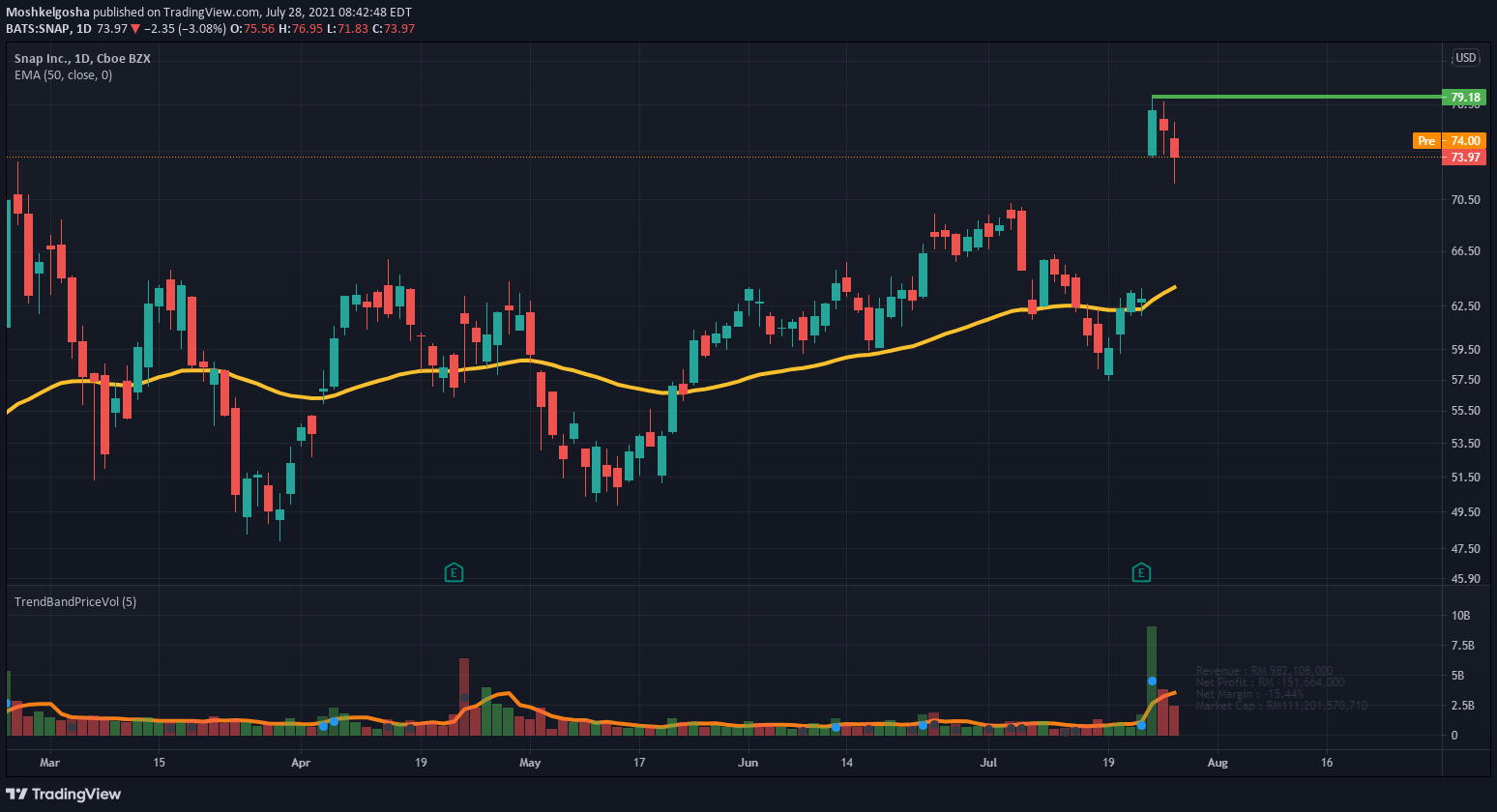This screenshot has height=812, width=1497.
Task: Click the April earnings E marker
Action: (454, 573)
